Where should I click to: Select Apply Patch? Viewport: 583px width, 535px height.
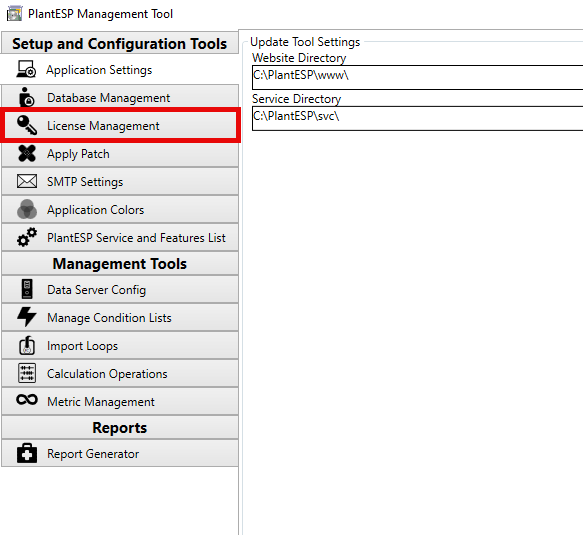coord(120,154)
